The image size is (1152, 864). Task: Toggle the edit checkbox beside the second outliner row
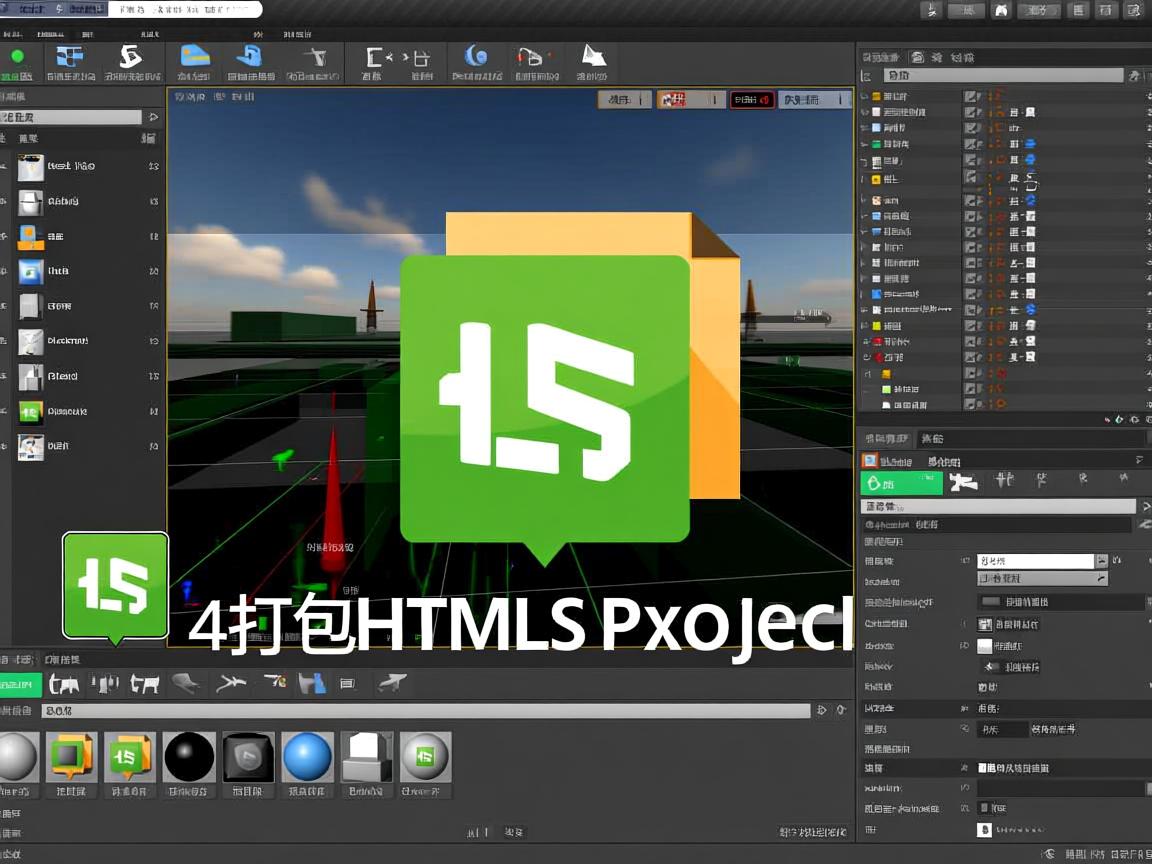click(973, 112)
